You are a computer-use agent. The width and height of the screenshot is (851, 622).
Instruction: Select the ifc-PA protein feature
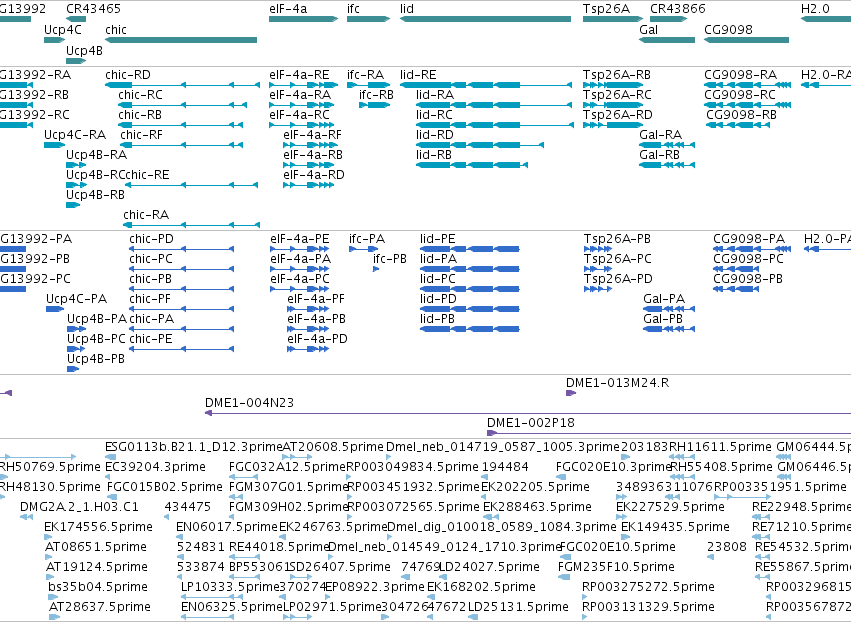[364, 249]
